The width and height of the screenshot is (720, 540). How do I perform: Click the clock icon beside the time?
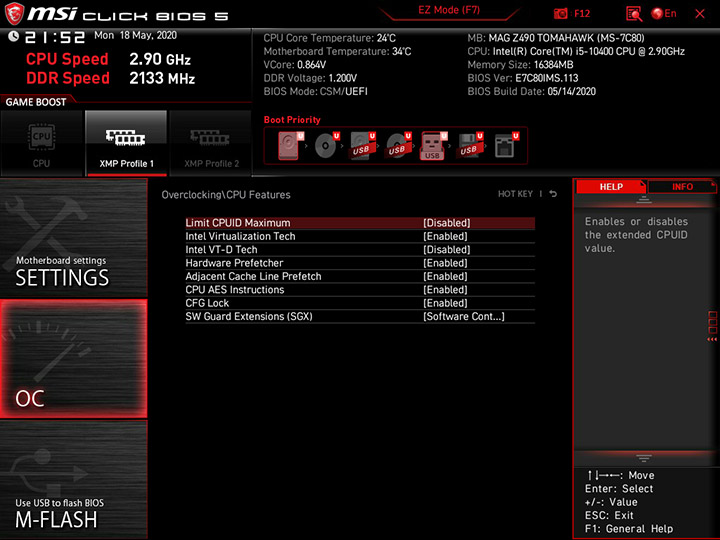14,36
